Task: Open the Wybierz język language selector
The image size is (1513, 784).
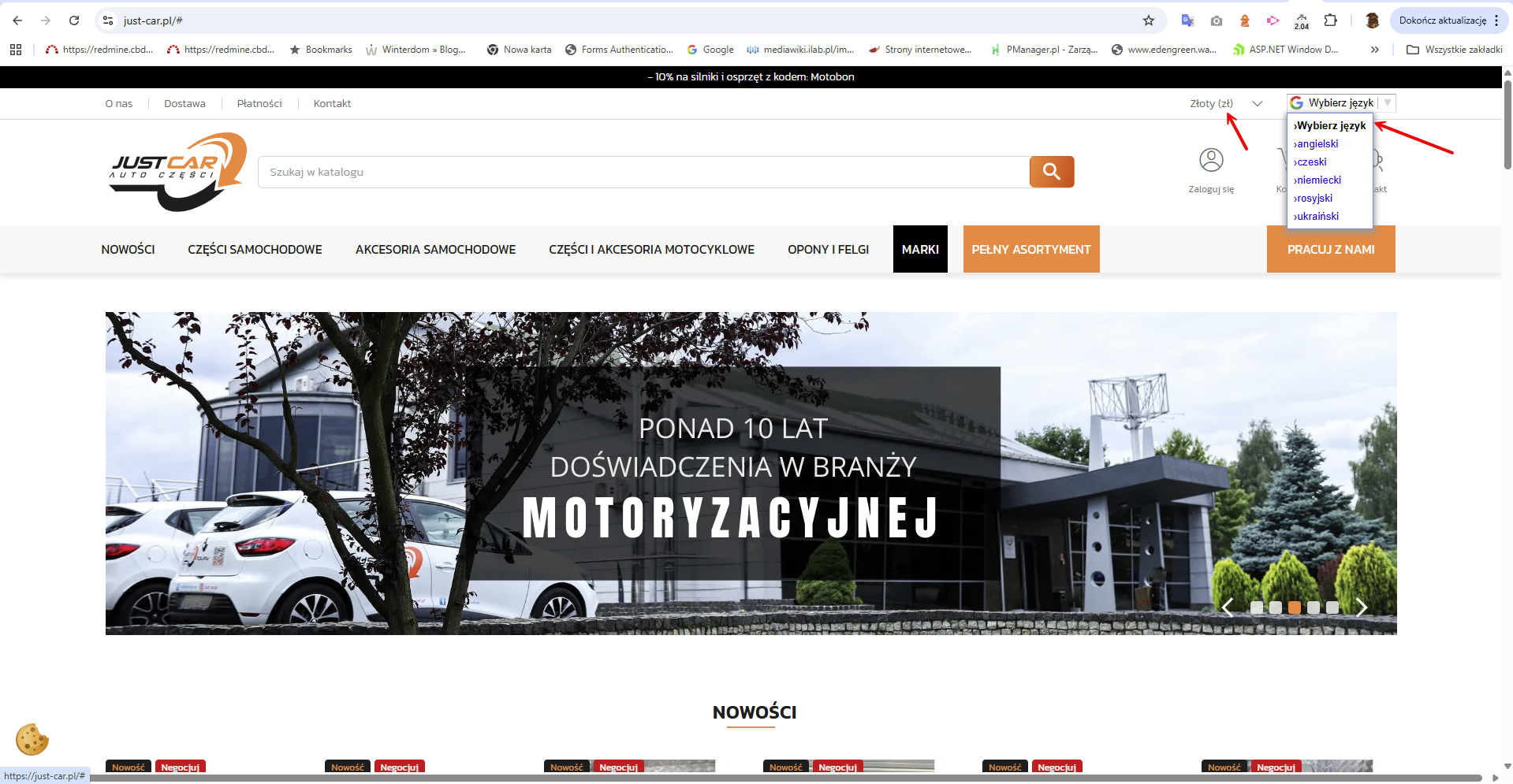Action: tap(1342, 102)
